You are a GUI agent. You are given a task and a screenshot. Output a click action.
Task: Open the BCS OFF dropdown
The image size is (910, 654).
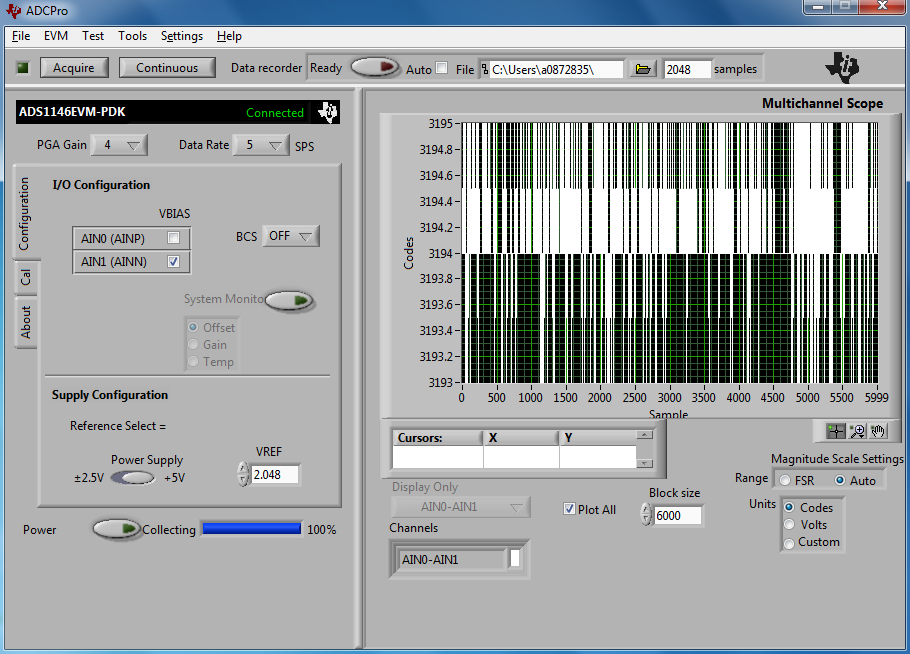(291, 236)
